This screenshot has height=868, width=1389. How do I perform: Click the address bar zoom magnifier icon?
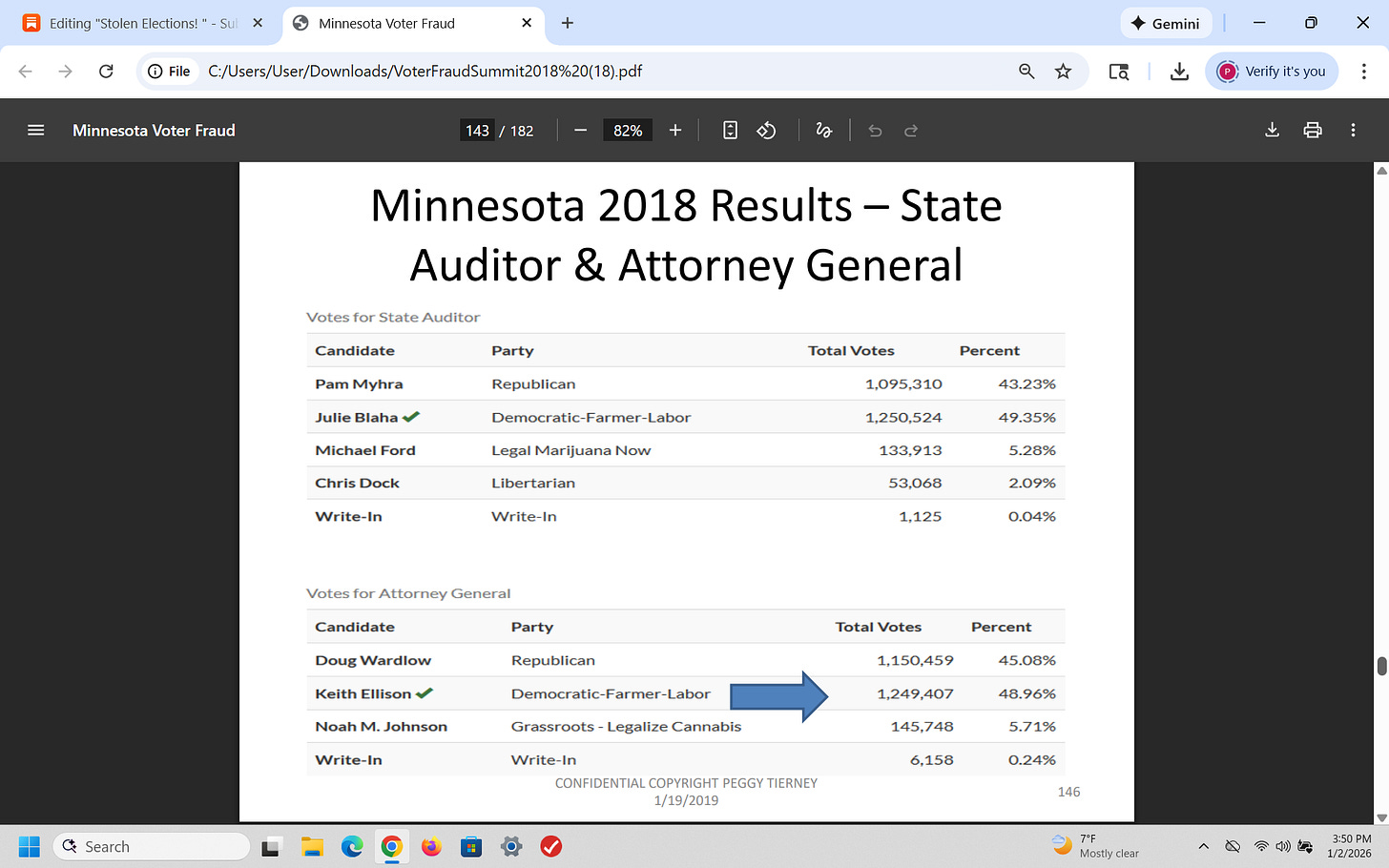[1026, 72]
